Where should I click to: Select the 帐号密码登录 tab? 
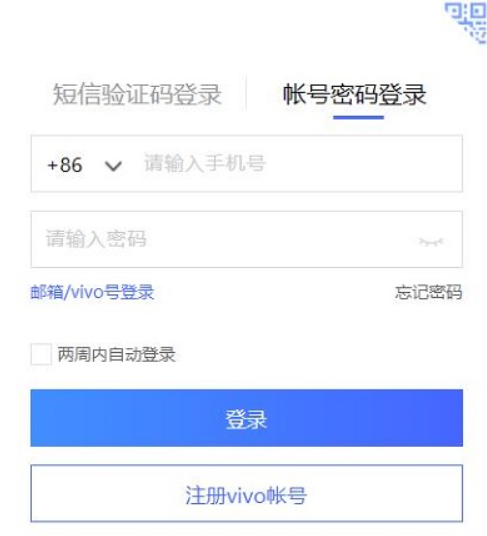(355, 94)
